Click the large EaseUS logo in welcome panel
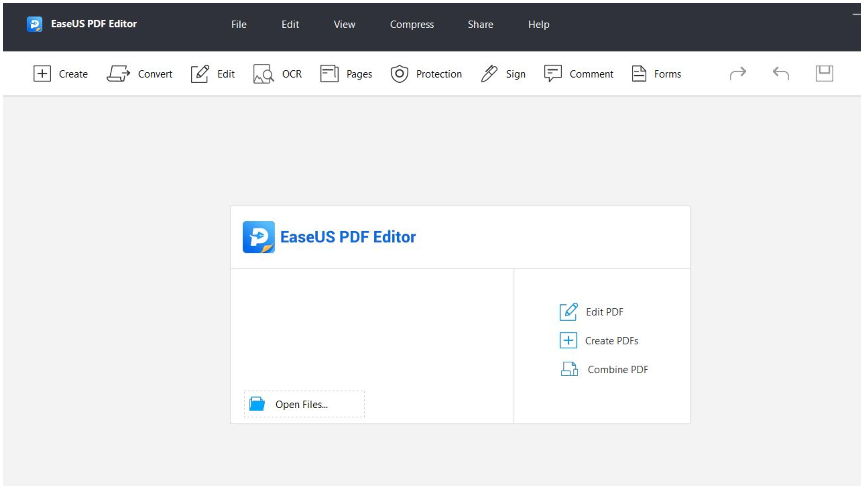 (259, 237)
